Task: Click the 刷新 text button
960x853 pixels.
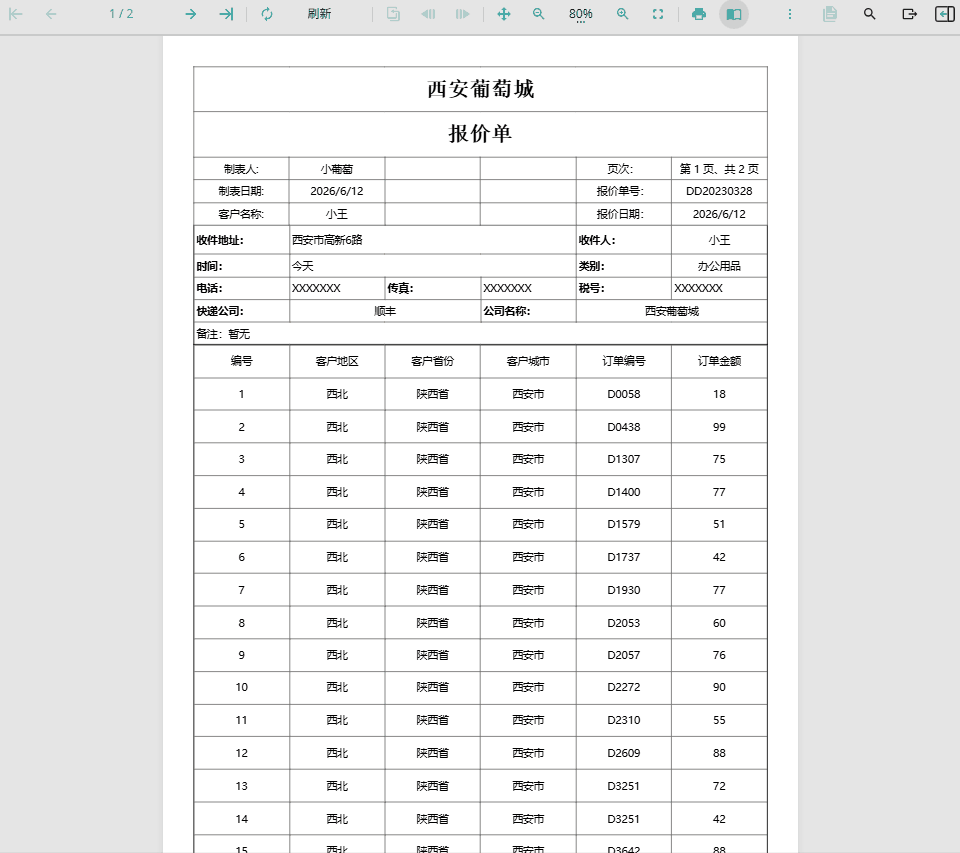Action: point(320,13)
